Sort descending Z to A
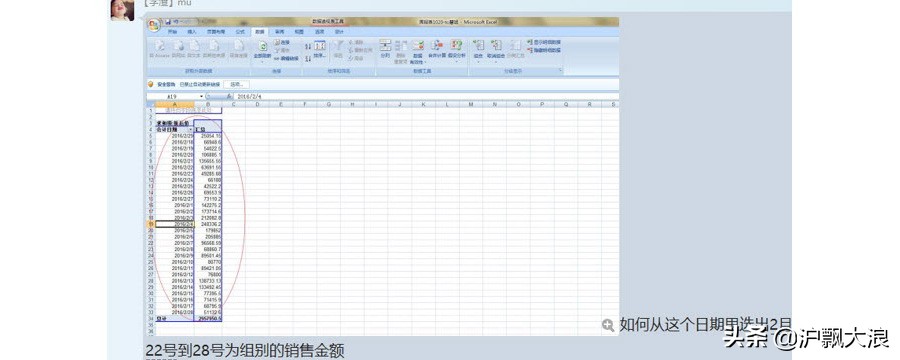The width and height of the screenshot is (900, 360). pos(308,59)
